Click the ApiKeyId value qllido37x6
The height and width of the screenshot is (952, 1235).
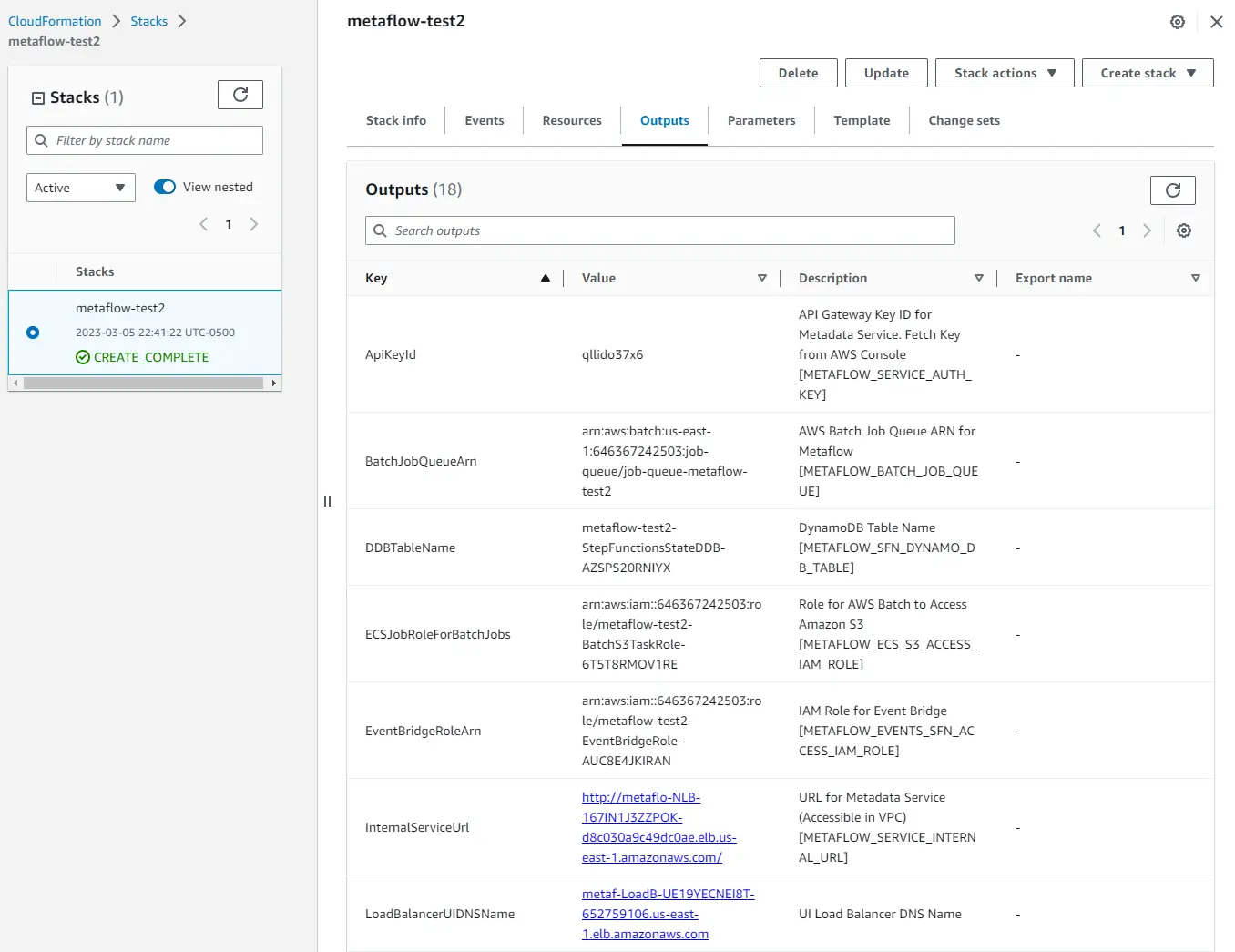[x=613, y=354]
